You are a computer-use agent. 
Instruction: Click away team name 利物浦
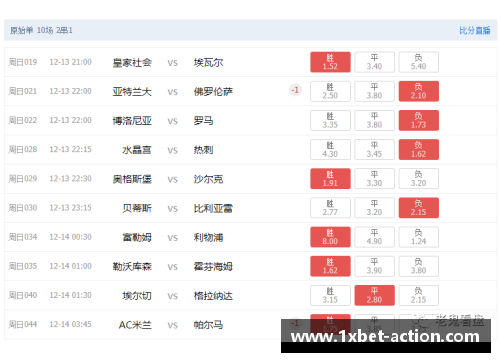tap(208, 238)
